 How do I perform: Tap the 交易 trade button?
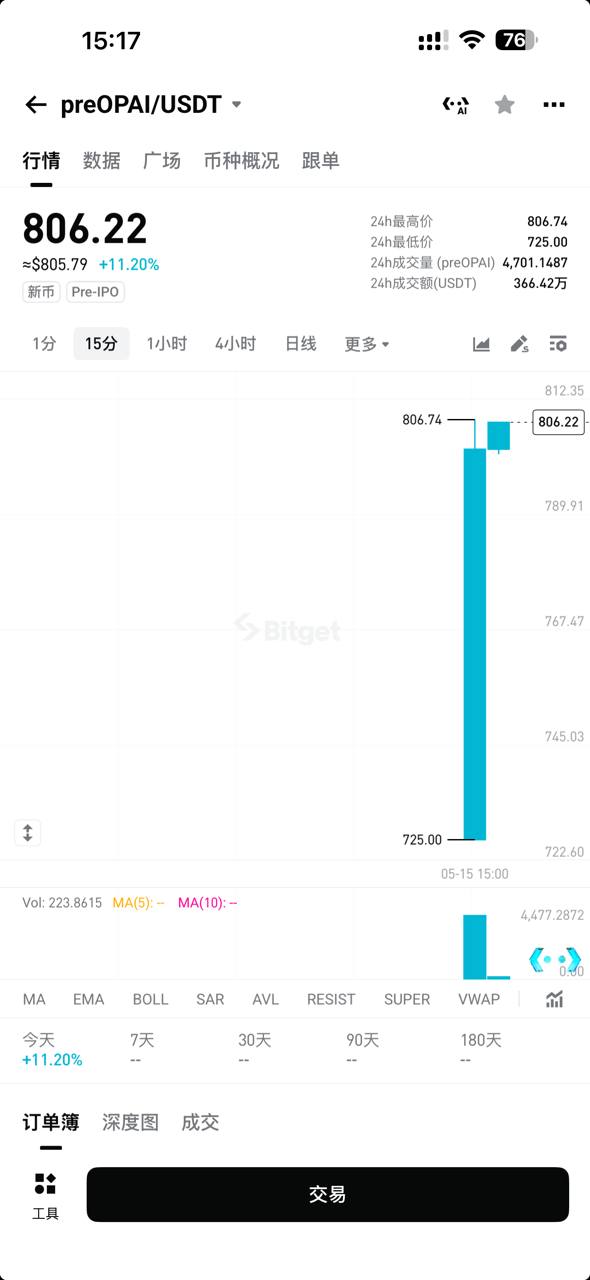click(x=328, y=1194)
